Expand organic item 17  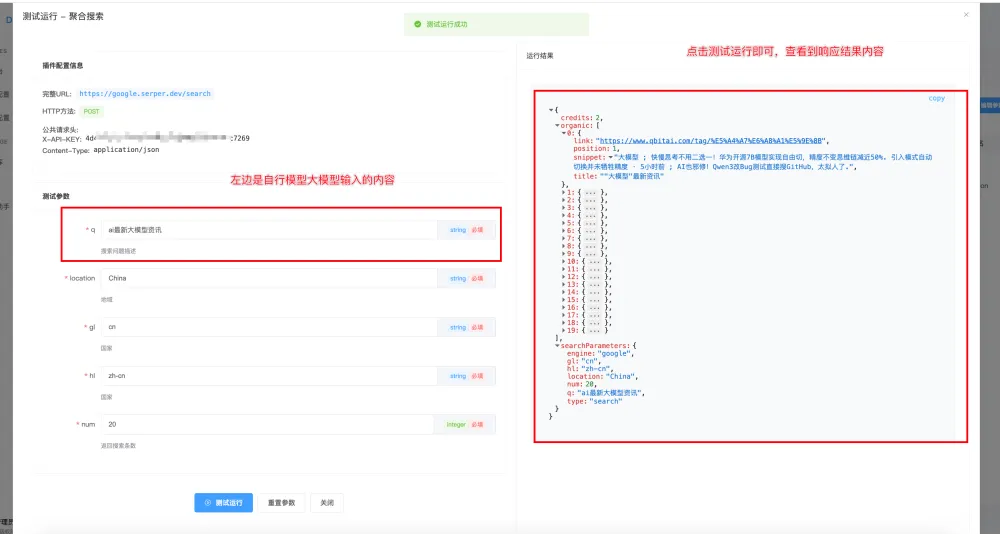click(564, 315)
